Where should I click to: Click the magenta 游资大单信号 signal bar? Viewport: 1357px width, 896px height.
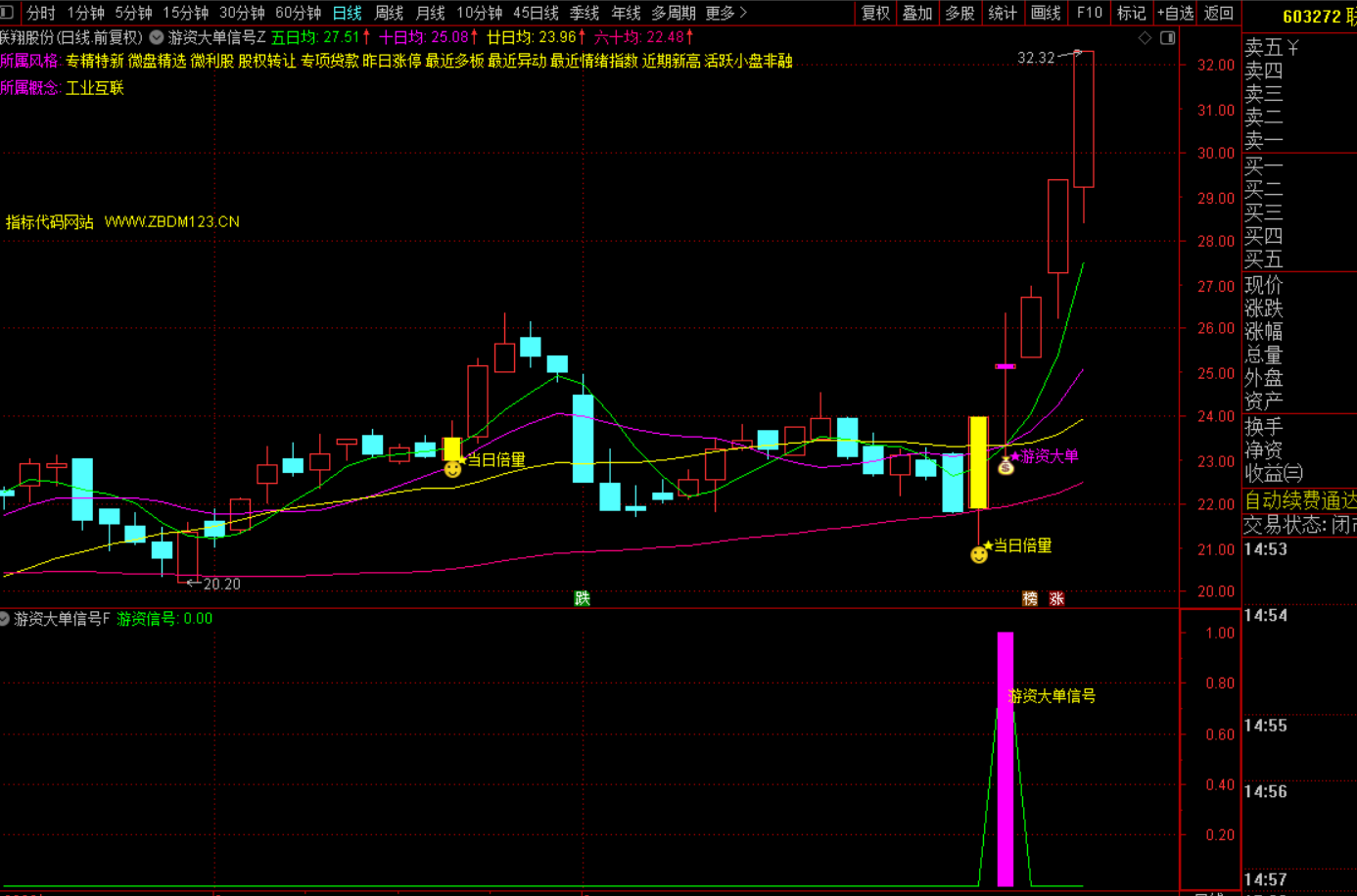pyautogui.click(x=1006, y=759)
